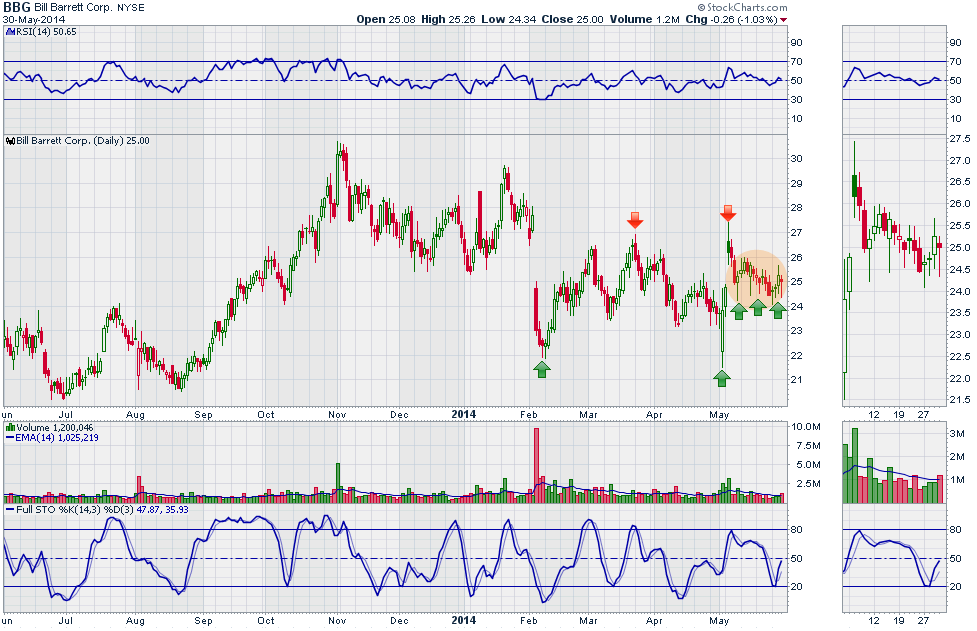
Task: Click the date 30-May-2014
Action: click(x=34, y=19)
